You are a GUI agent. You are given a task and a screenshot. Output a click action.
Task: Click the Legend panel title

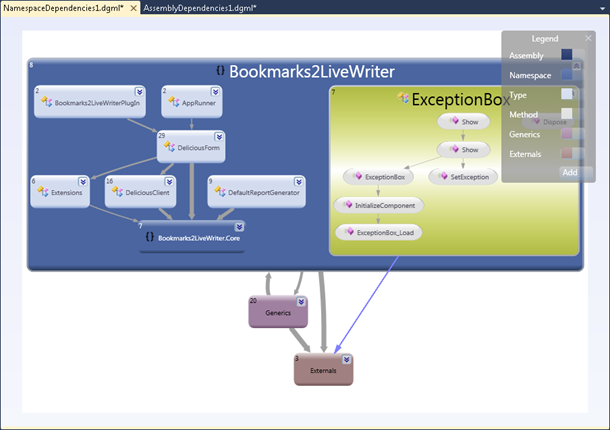click(x=545, y=39)
